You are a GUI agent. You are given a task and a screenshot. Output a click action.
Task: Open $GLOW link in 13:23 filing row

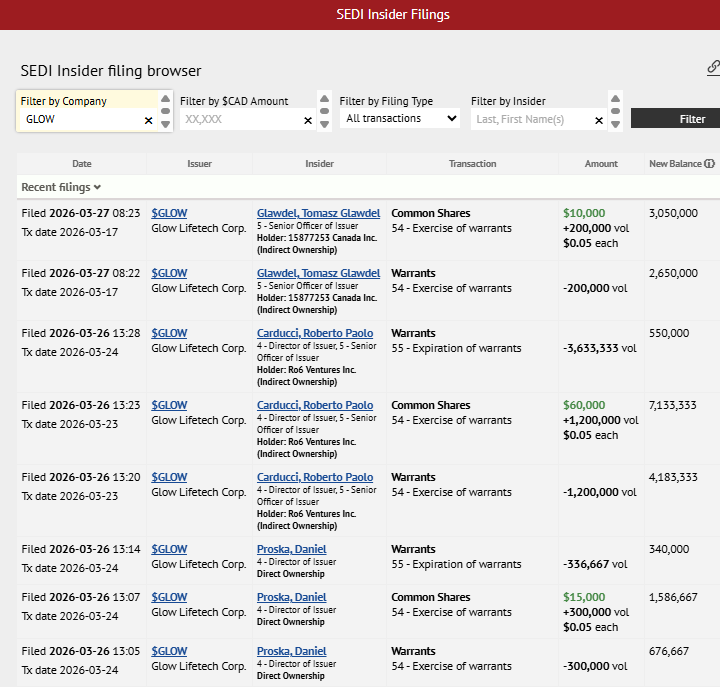tap(169, 405)
